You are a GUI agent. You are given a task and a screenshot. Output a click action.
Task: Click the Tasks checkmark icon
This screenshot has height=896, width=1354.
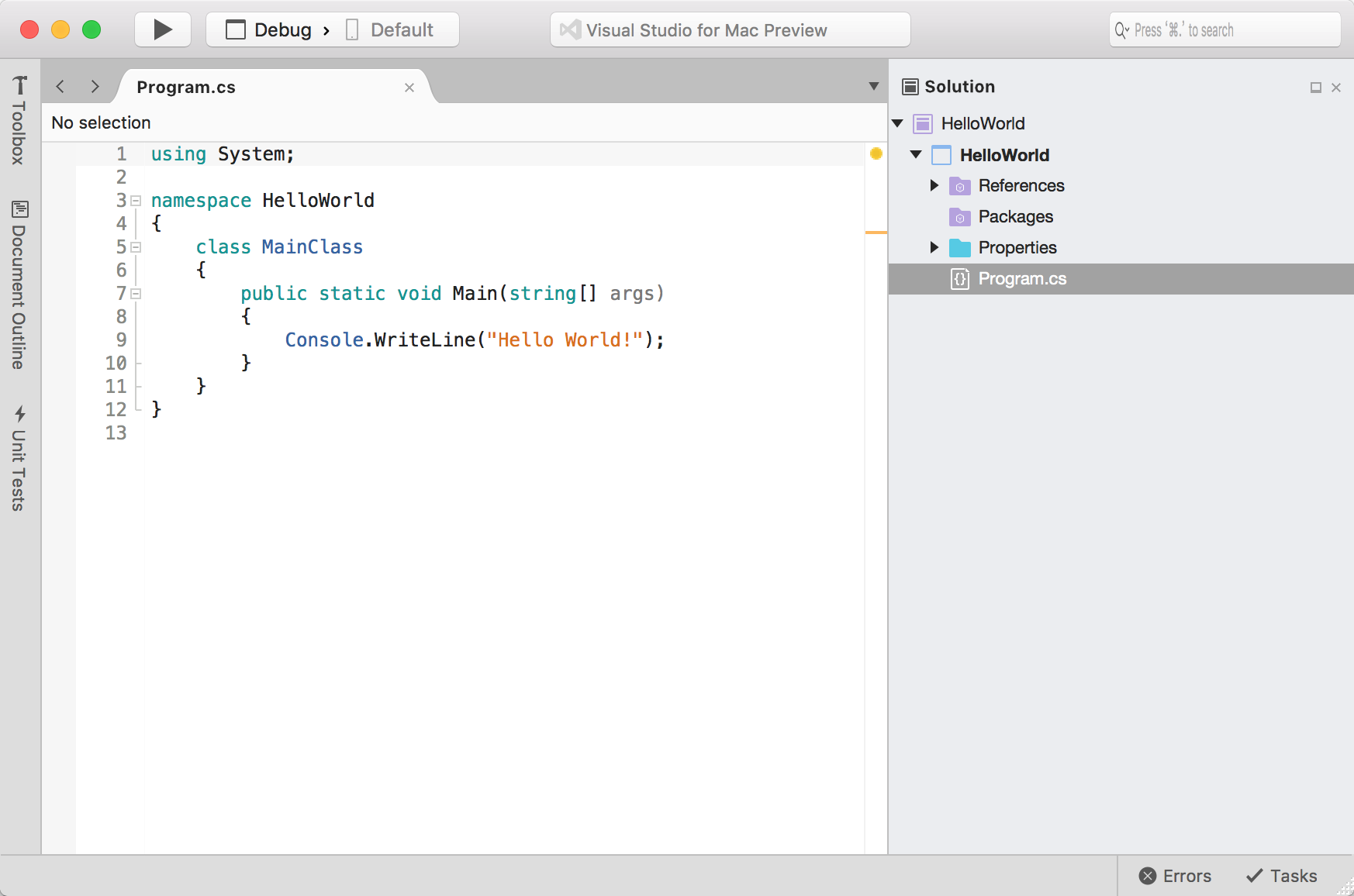pos(1255,876)
